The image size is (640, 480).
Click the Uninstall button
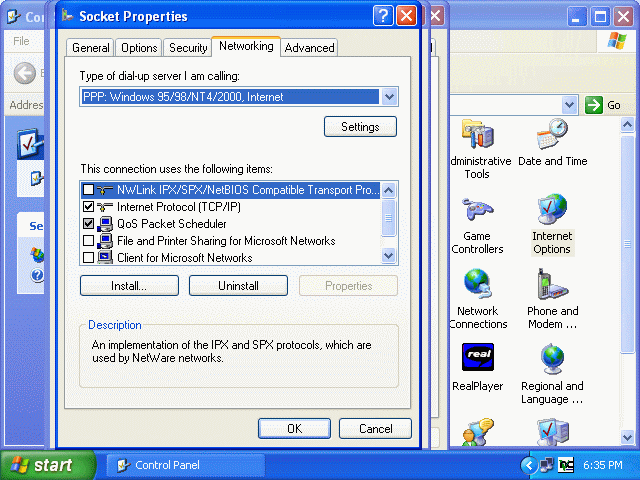pyautogui.click(x=238, y=286)
